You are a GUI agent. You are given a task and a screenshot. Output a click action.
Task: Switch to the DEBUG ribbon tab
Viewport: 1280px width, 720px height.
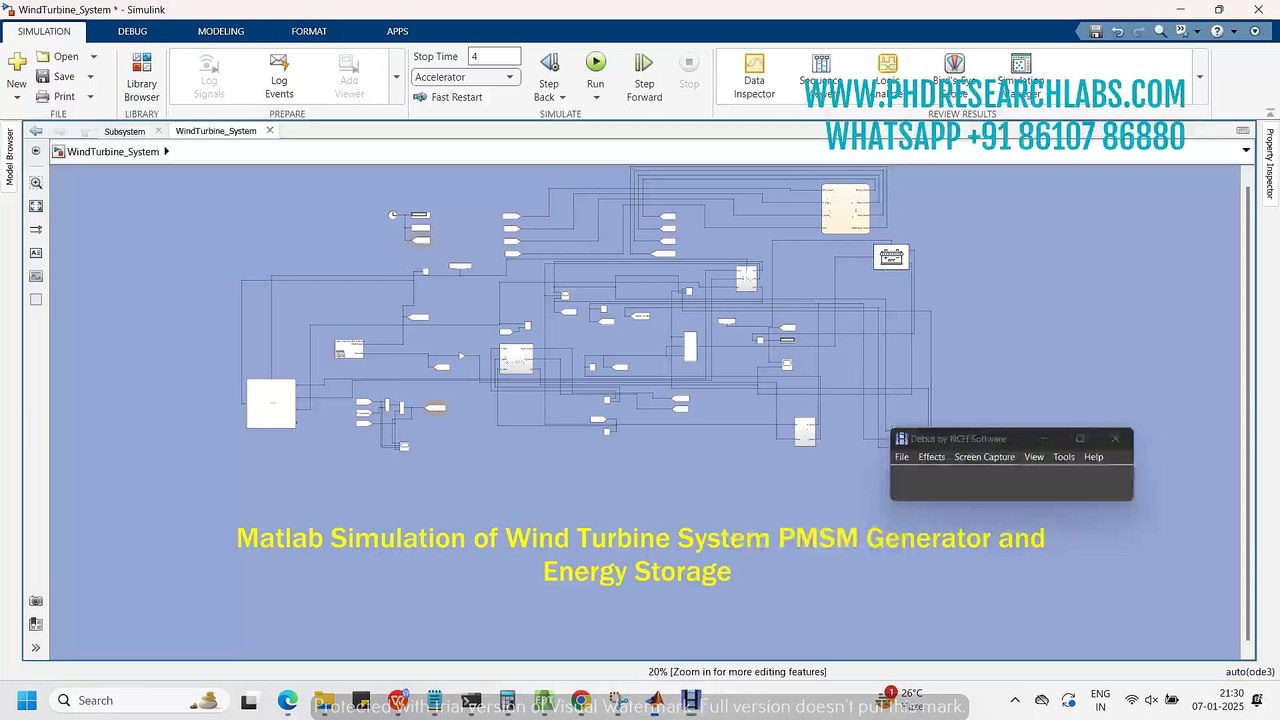coord(132,31)
